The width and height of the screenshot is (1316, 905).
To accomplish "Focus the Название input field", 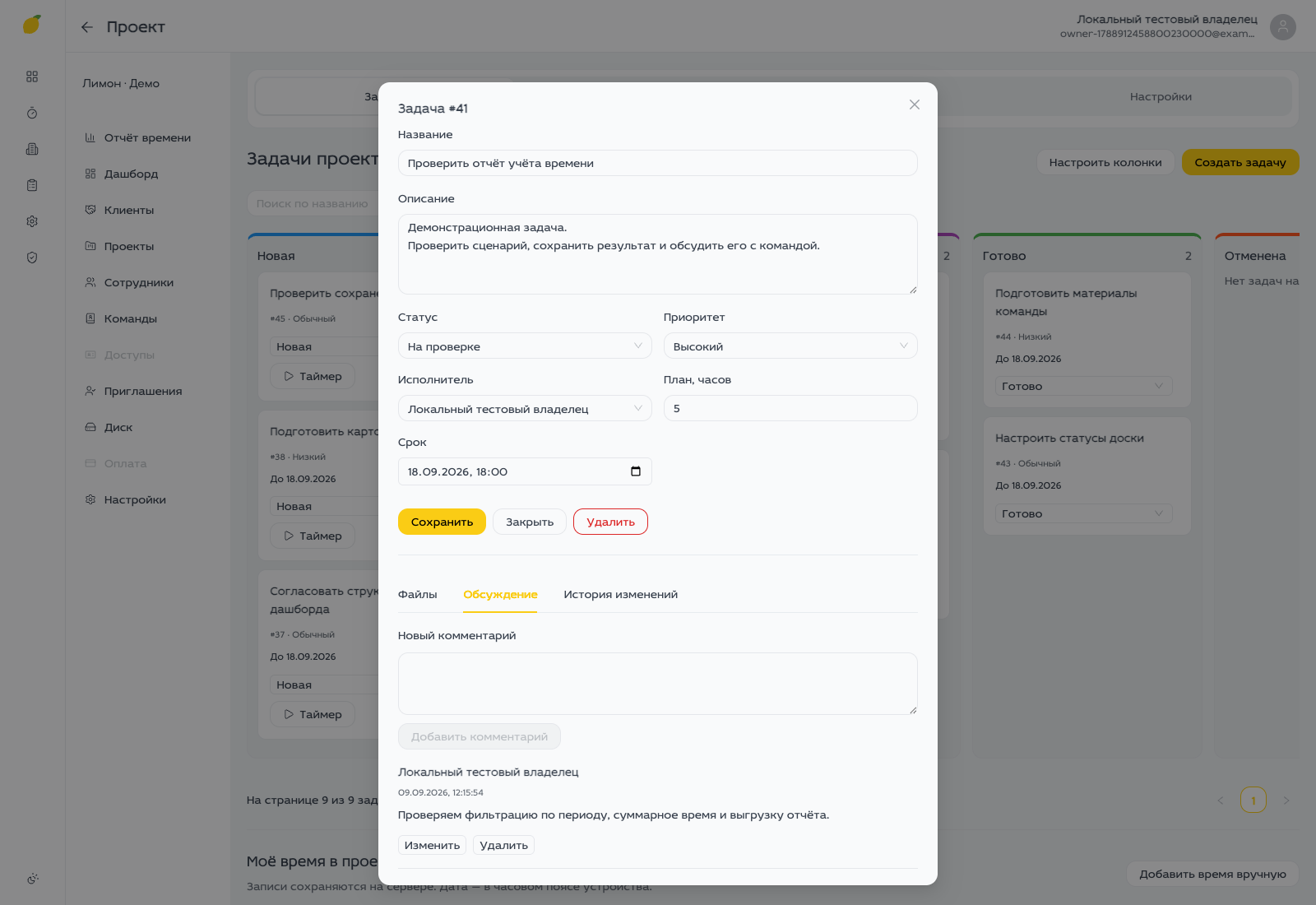I will (x=658, y=163).
